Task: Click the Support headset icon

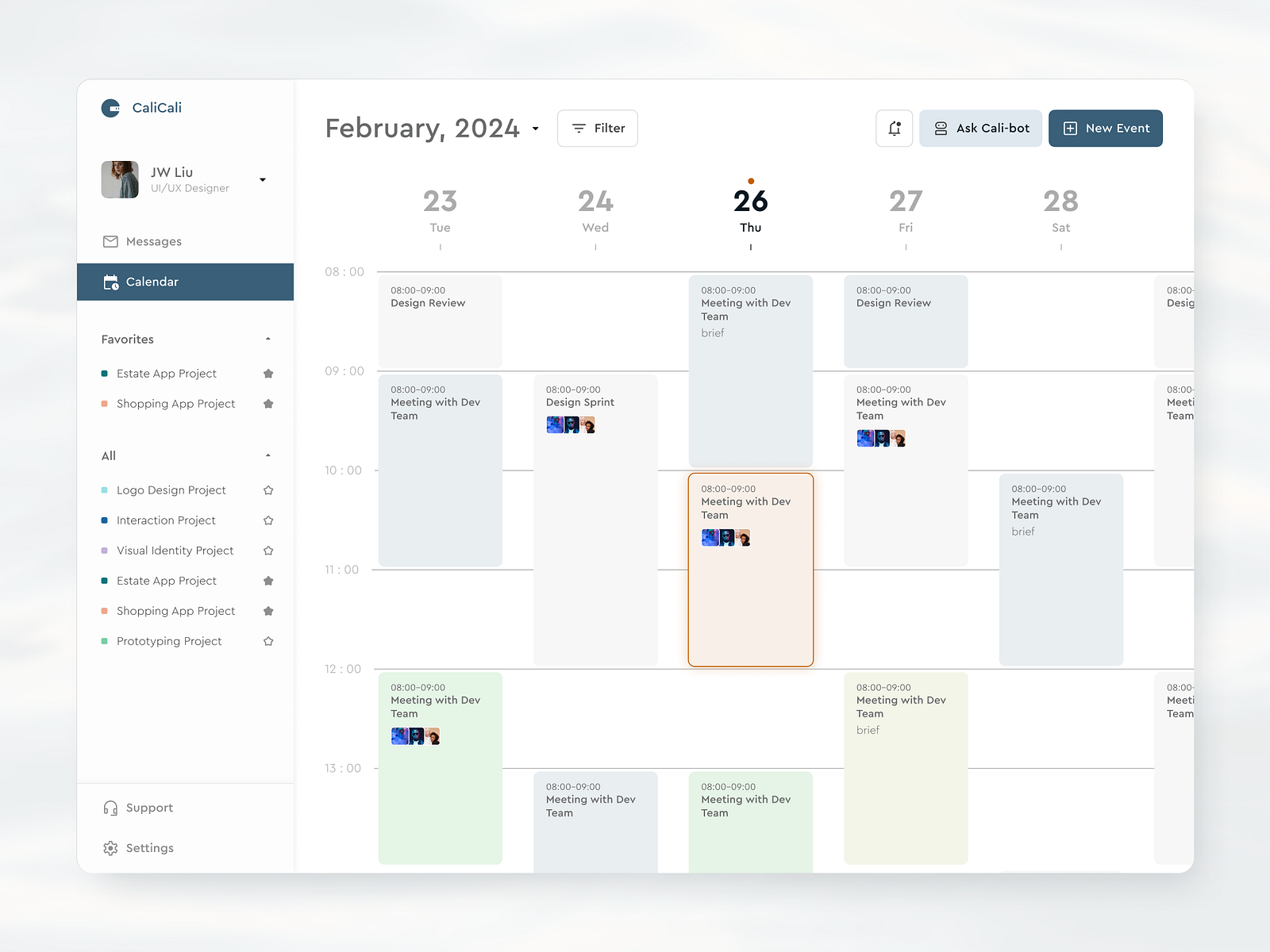Action: [110, 808]
